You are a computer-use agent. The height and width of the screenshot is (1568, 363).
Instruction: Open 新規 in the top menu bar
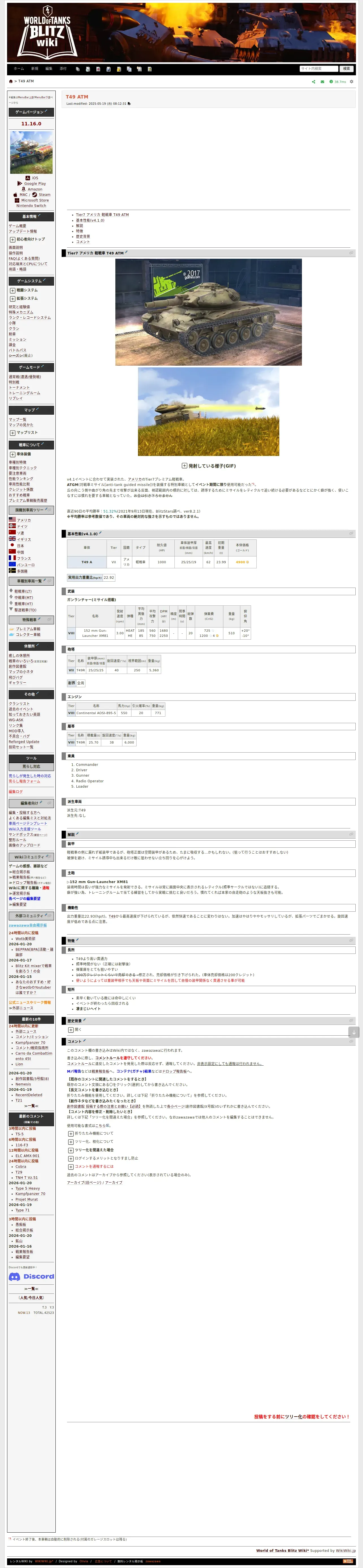(35, 69)
